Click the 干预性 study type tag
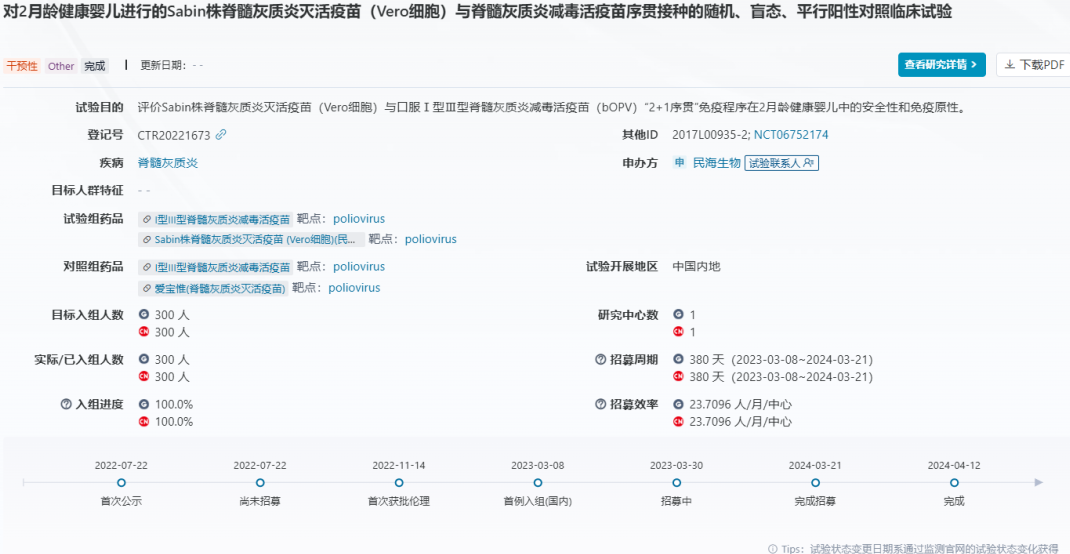The image size is (1070, 554). point(21,66)
